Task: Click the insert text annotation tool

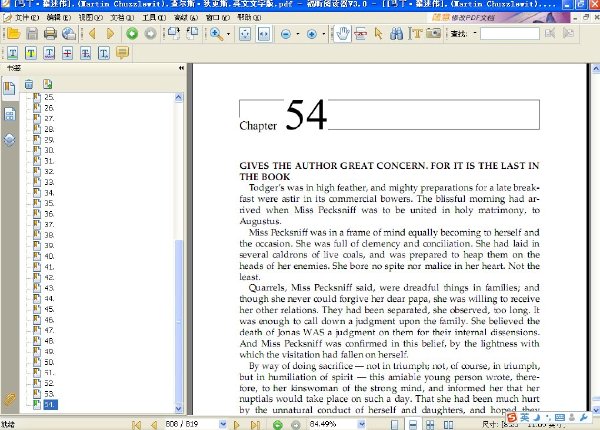Action: (104, 53)
